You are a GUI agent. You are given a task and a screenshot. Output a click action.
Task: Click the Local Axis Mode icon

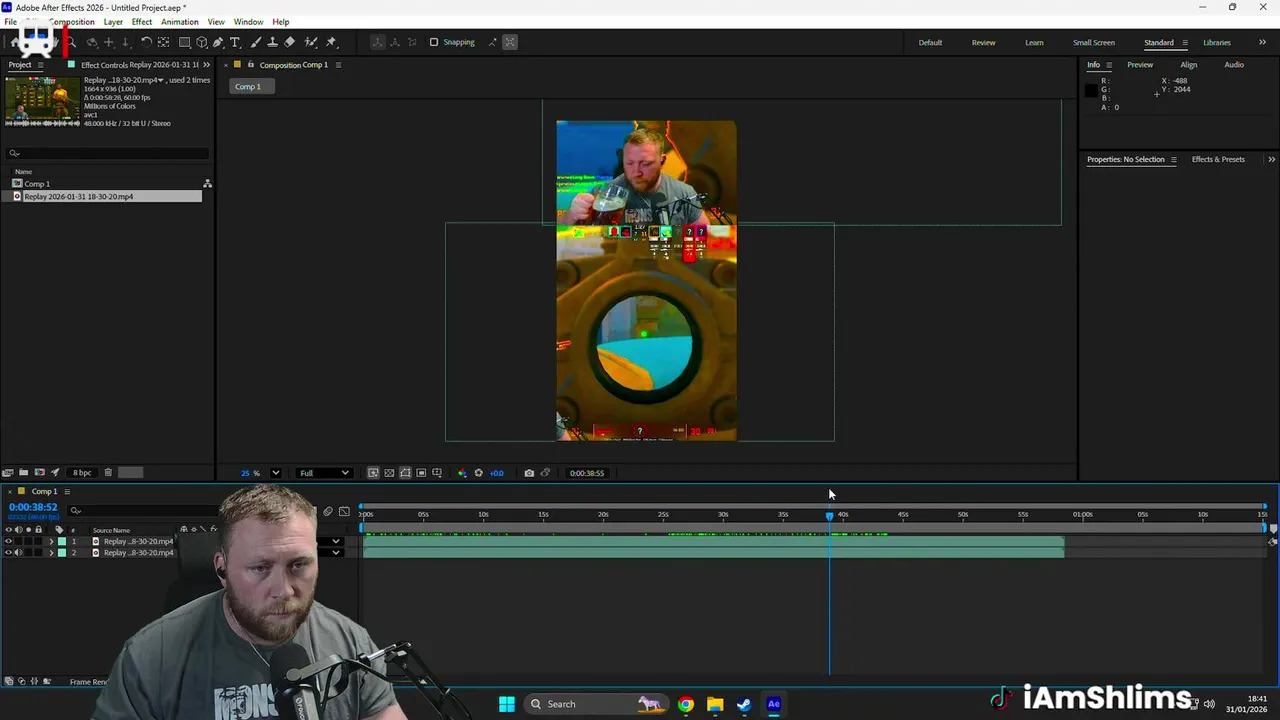click(x=377, y=42)
